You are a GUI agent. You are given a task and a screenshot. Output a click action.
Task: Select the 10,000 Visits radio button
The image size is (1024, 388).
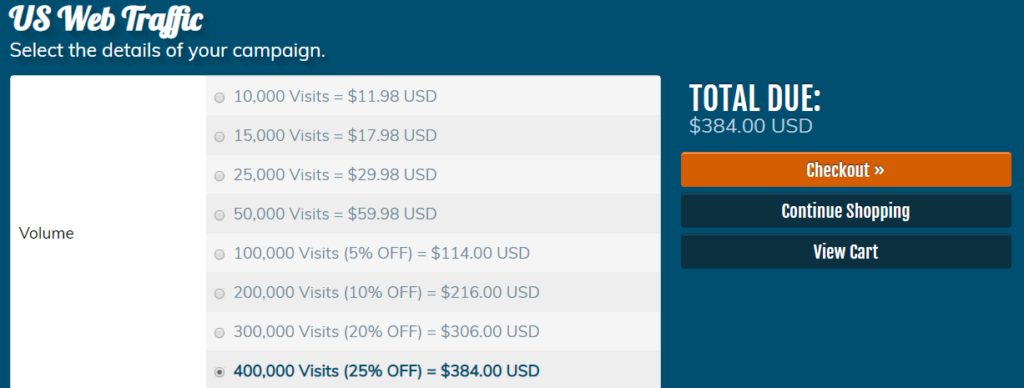pyautogui.click(x=219, y=97)
